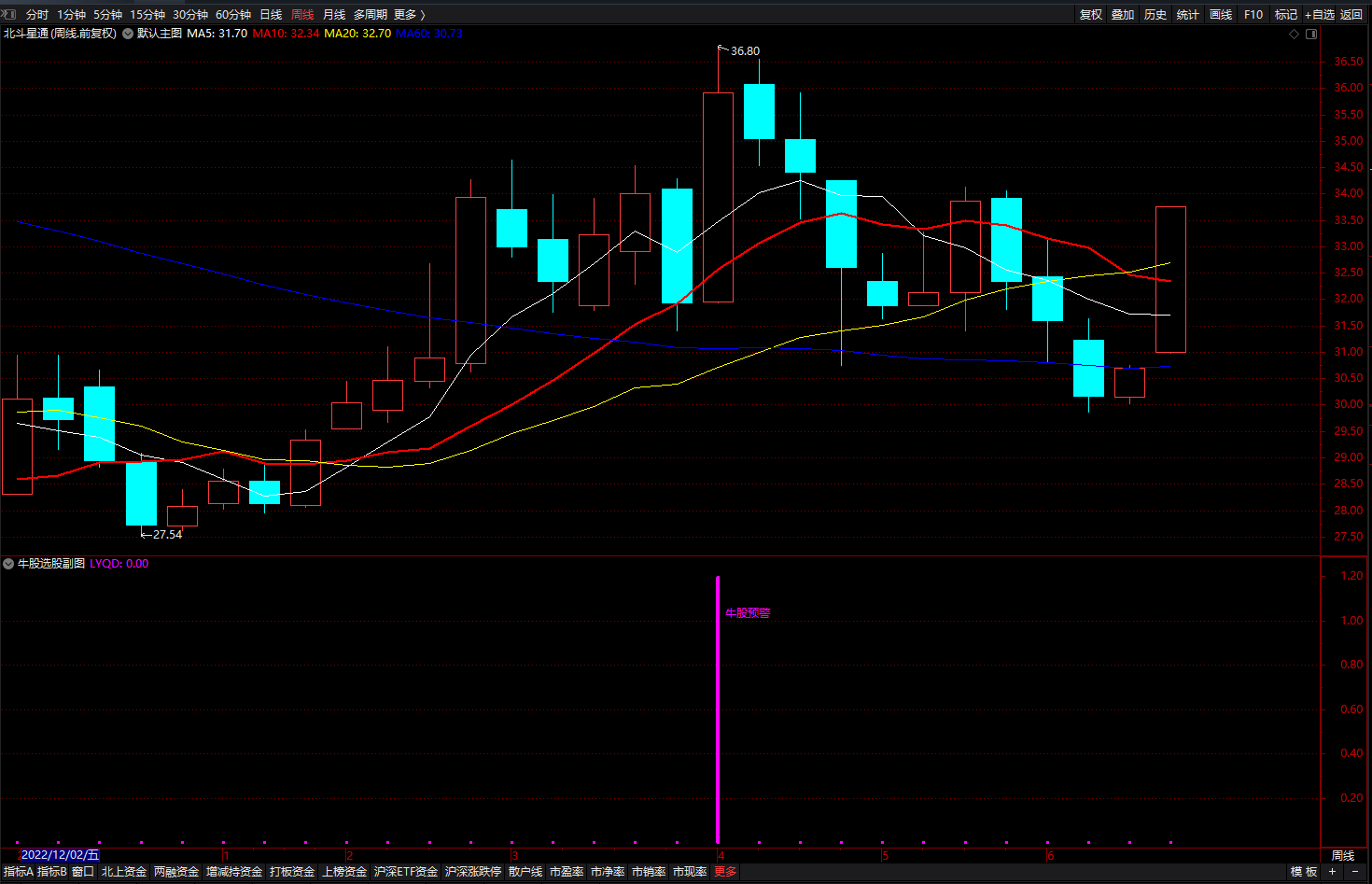Screen dimensions: 1372x884
Task: Switch to the 月线 monthly timeframe
Action: click(x=334, y=14)
